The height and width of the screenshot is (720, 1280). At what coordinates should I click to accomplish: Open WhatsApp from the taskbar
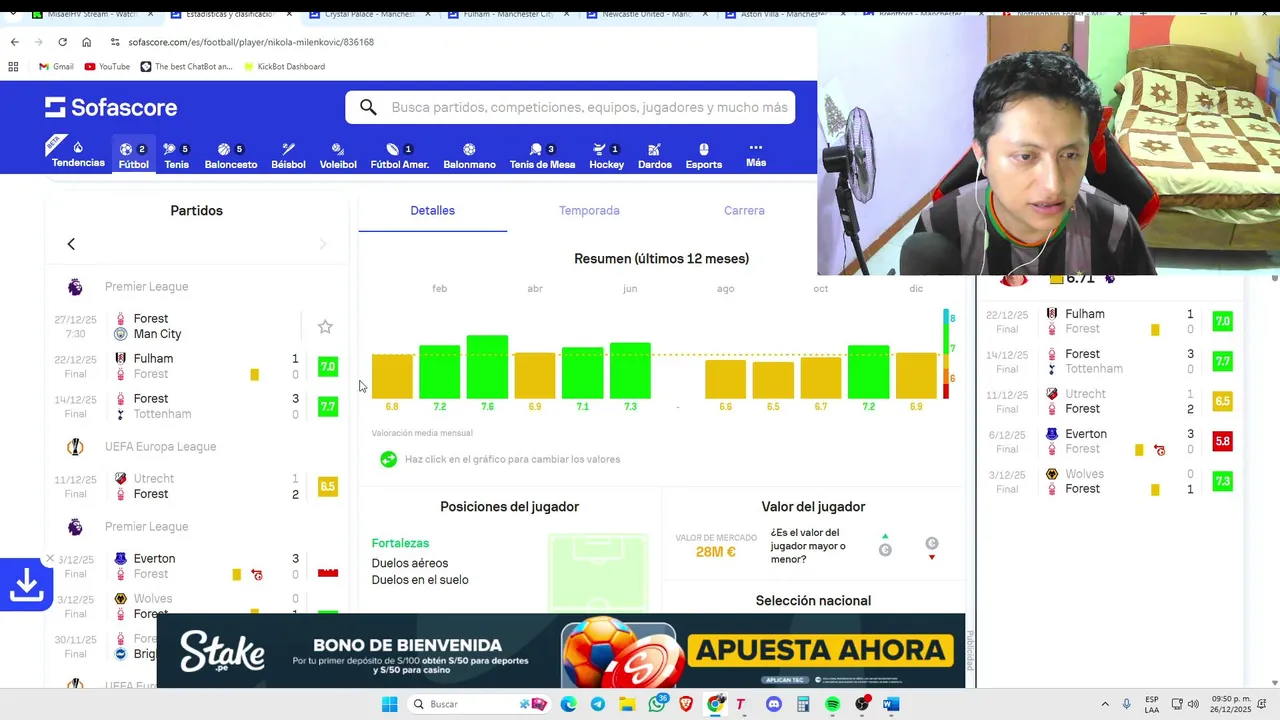[x=656, y=704]
